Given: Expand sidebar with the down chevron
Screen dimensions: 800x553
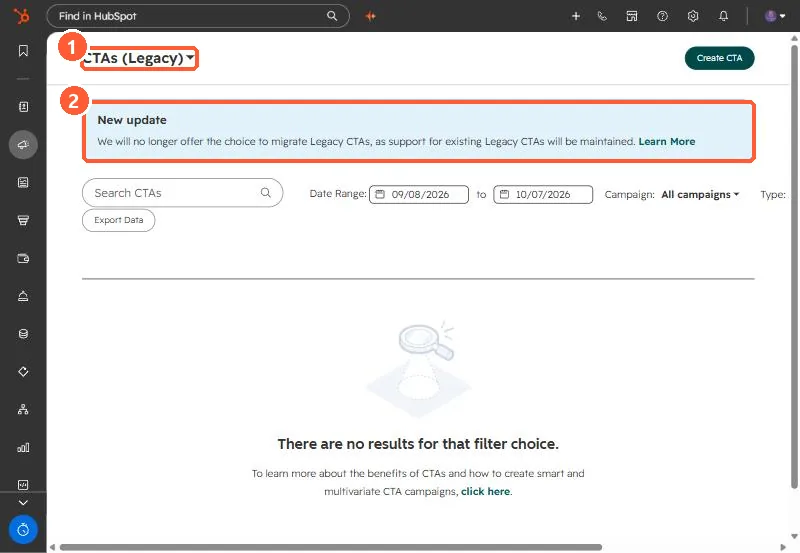Looking at the screenshot, I should pos(23,502).
